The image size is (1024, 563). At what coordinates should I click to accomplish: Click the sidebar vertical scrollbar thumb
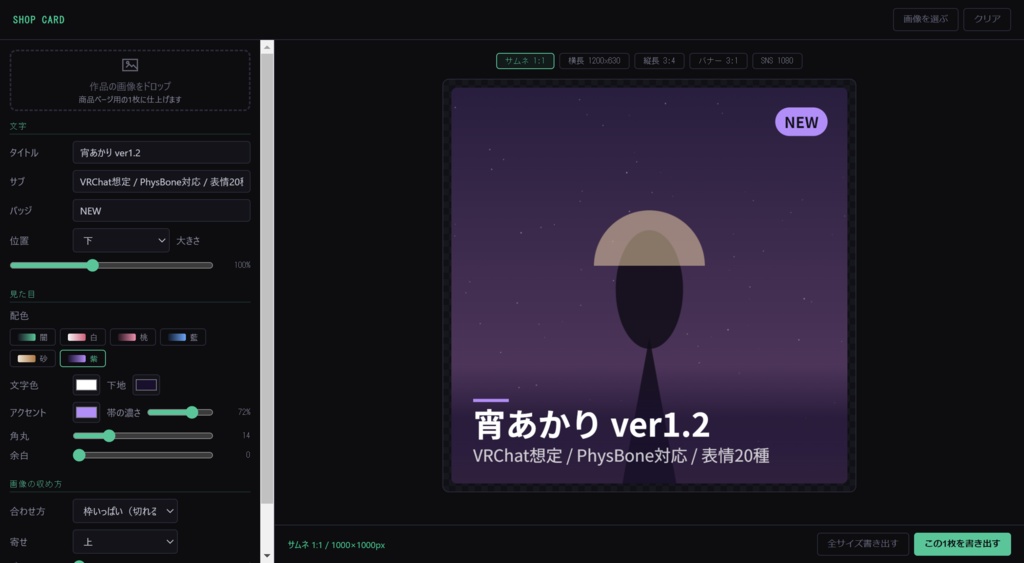click(267, 279)
